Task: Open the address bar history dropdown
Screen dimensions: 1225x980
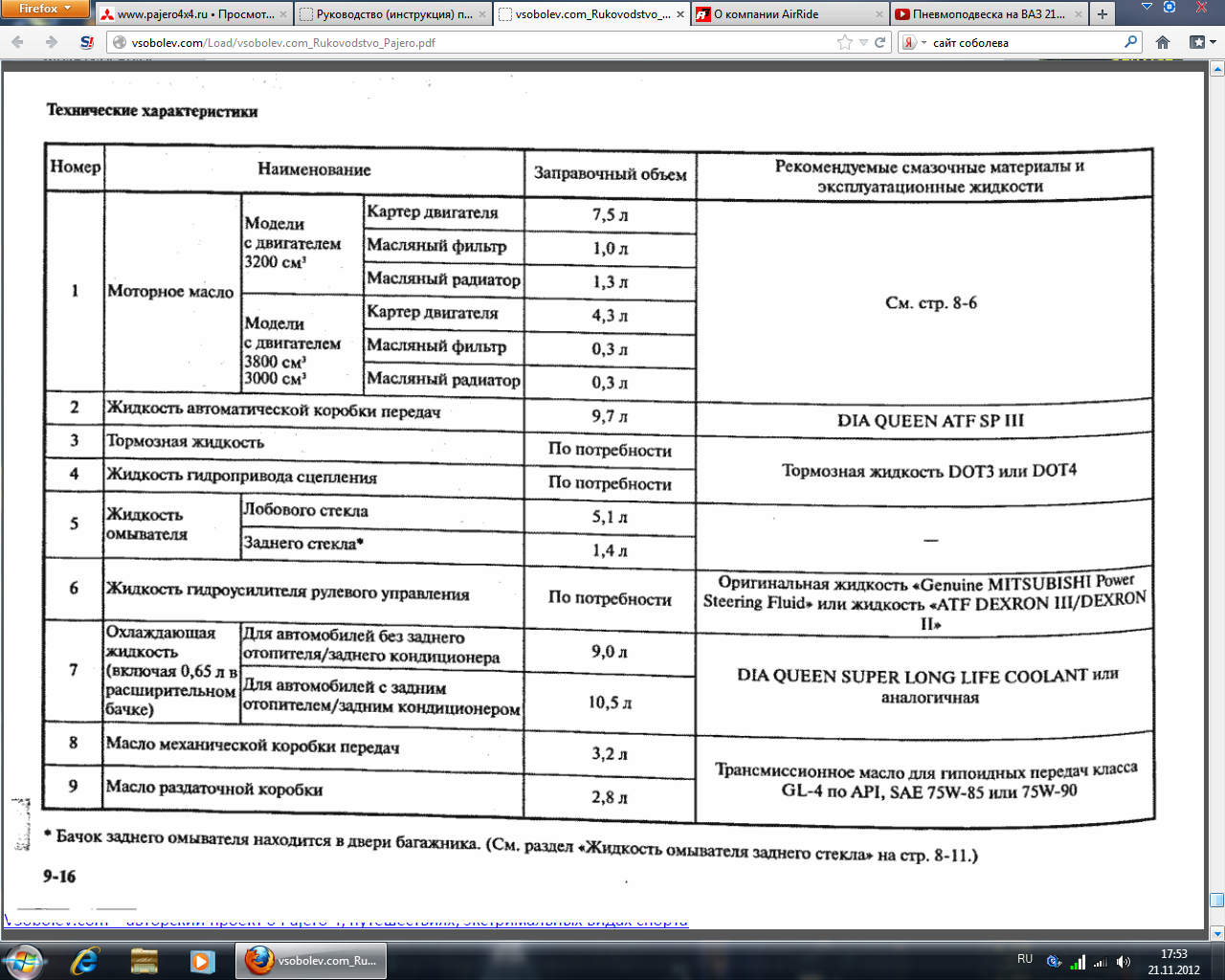Action: (x=863, y=42)
